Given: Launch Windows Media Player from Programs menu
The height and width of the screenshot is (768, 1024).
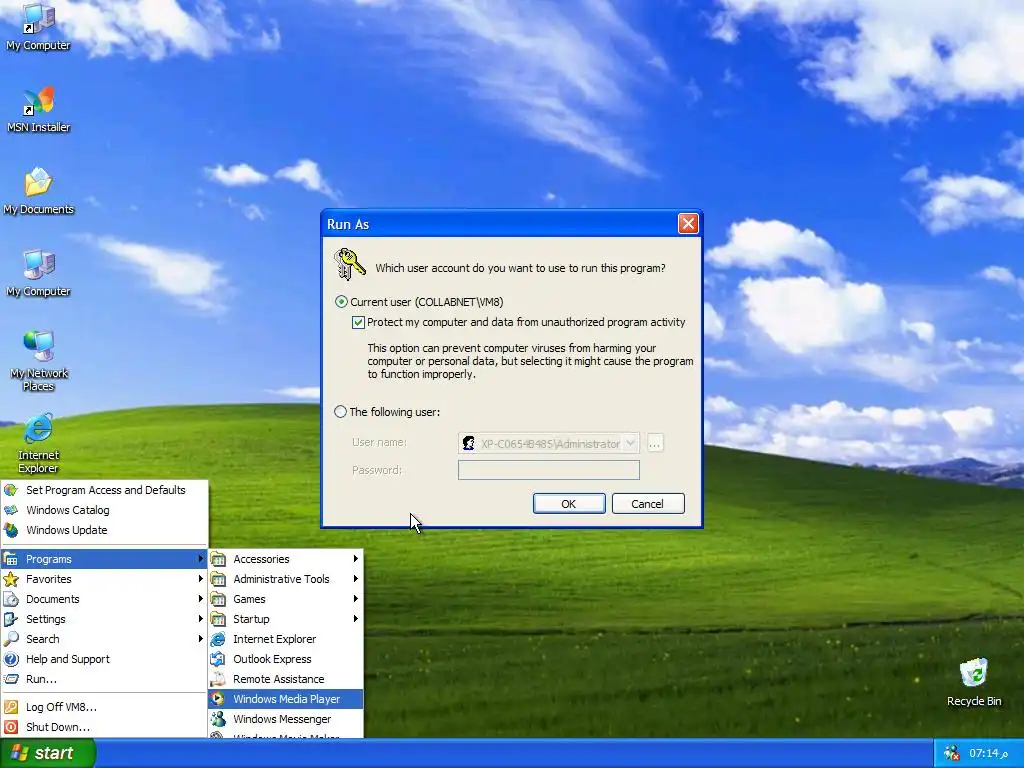Looking at the screenshot, I should 285,699.
